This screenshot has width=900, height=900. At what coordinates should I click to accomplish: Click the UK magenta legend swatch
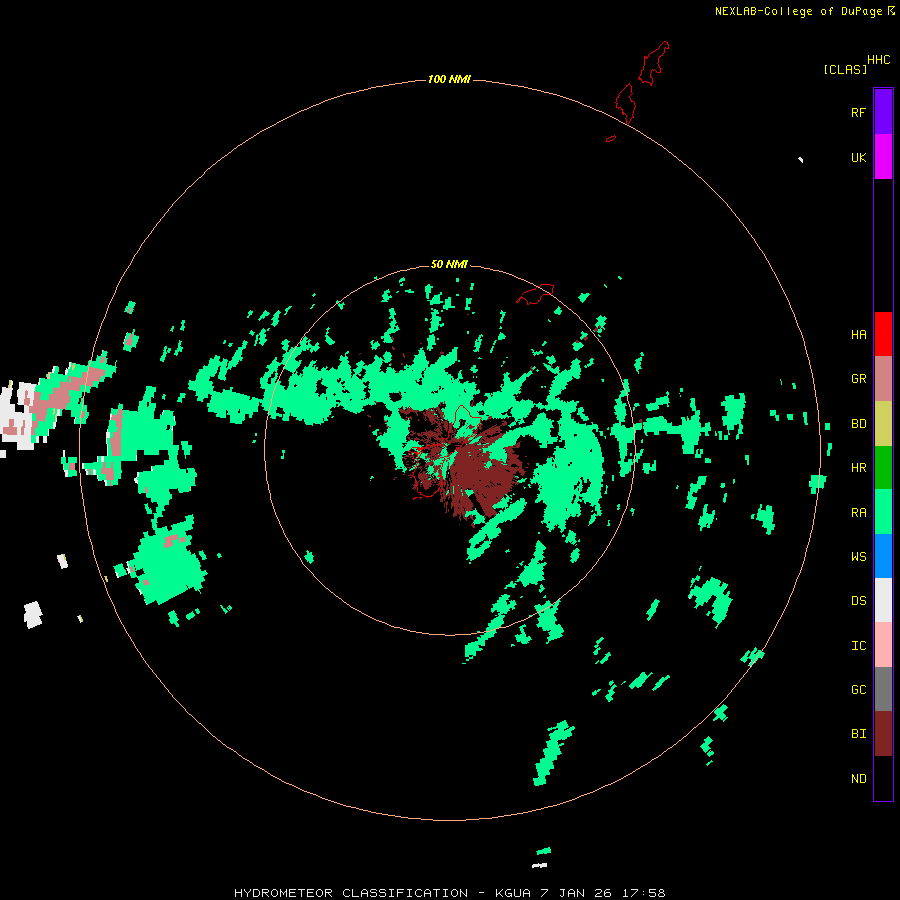coord(883,157)
